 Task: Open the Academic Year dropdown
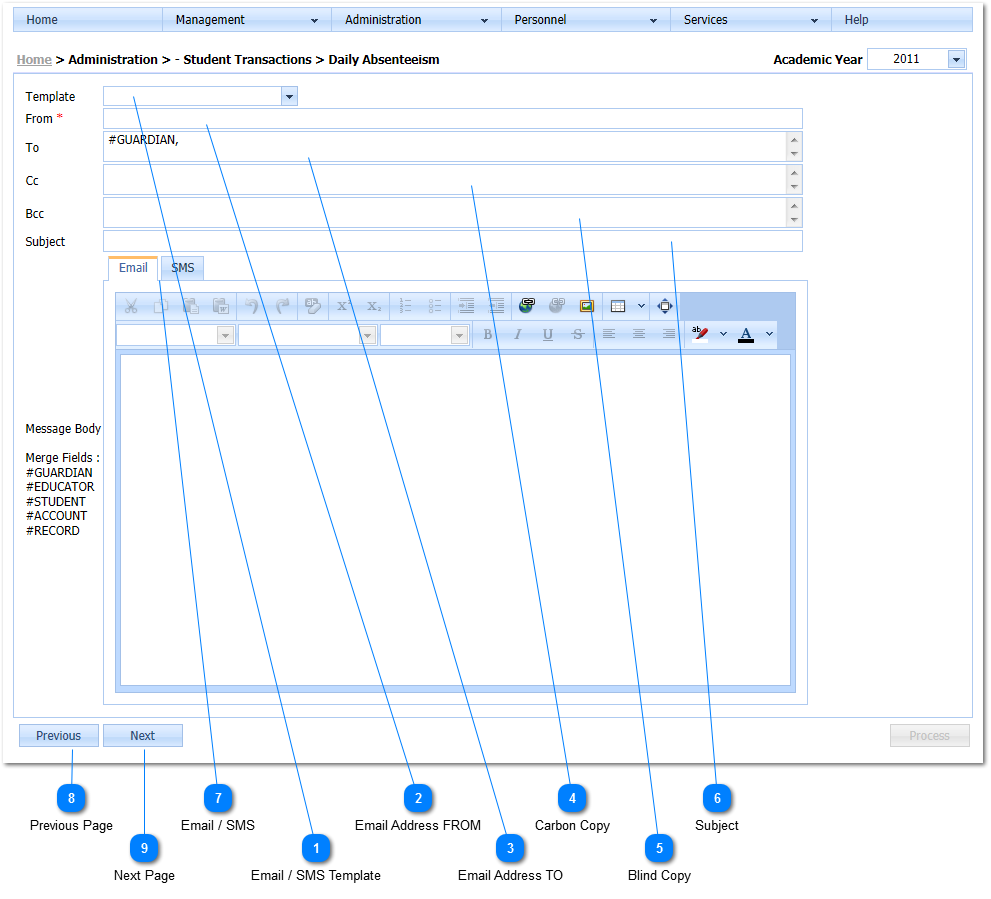[956, 59]
